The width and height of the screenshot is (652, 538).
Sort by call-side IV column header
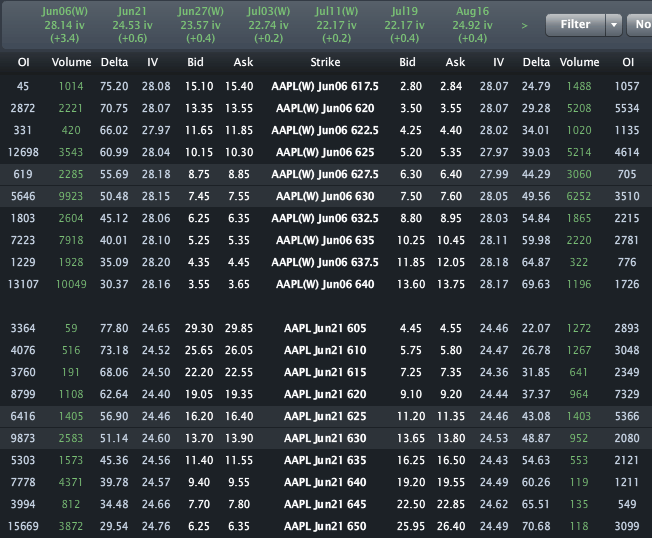tap(152, 62)
